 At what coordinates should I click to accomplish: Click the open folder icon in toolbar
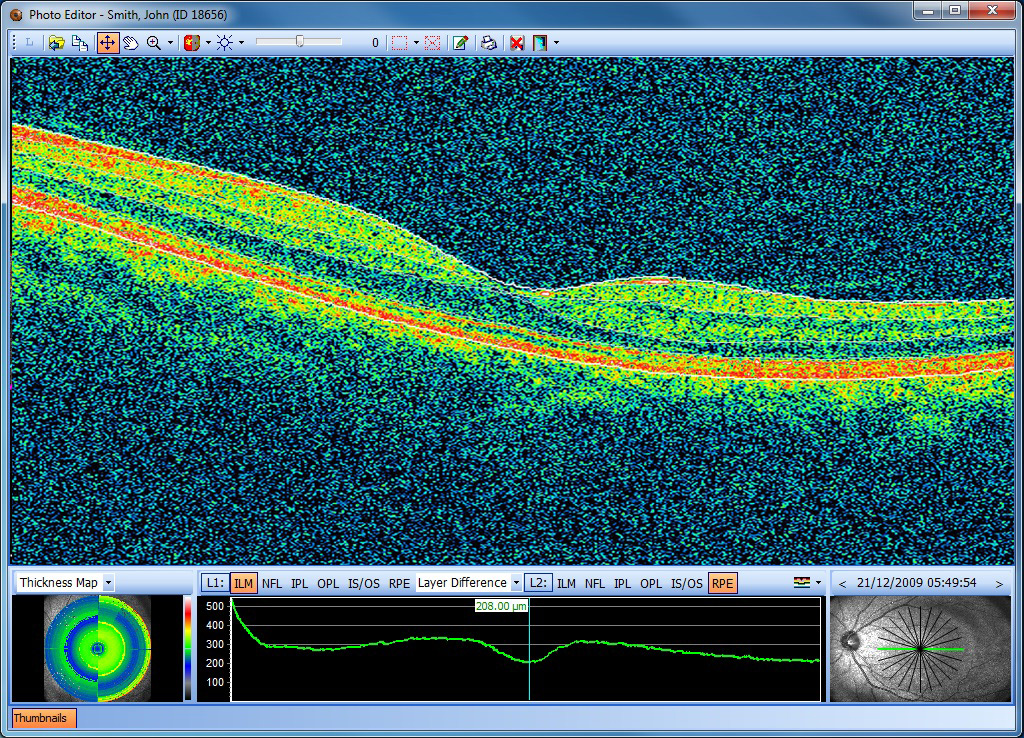click(56, 43)
